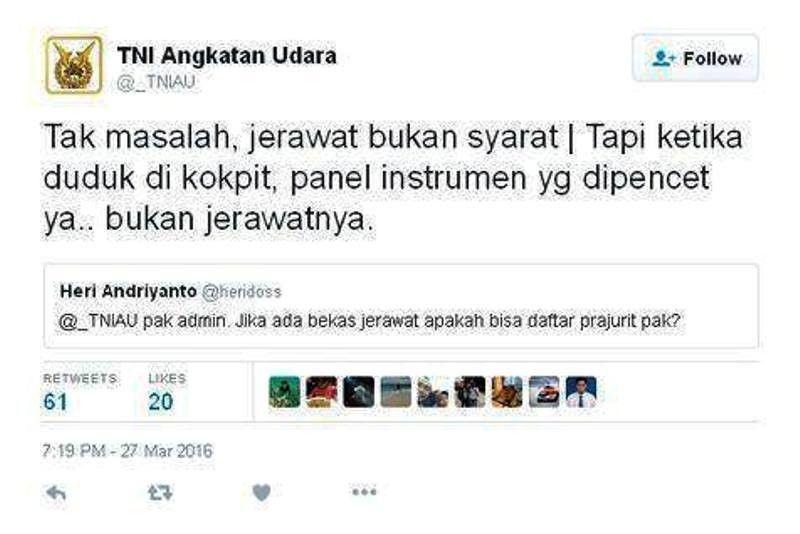Click the beach photo liker avatar
The width and height of the screenshot is (800, 534).
pos(396,392)
